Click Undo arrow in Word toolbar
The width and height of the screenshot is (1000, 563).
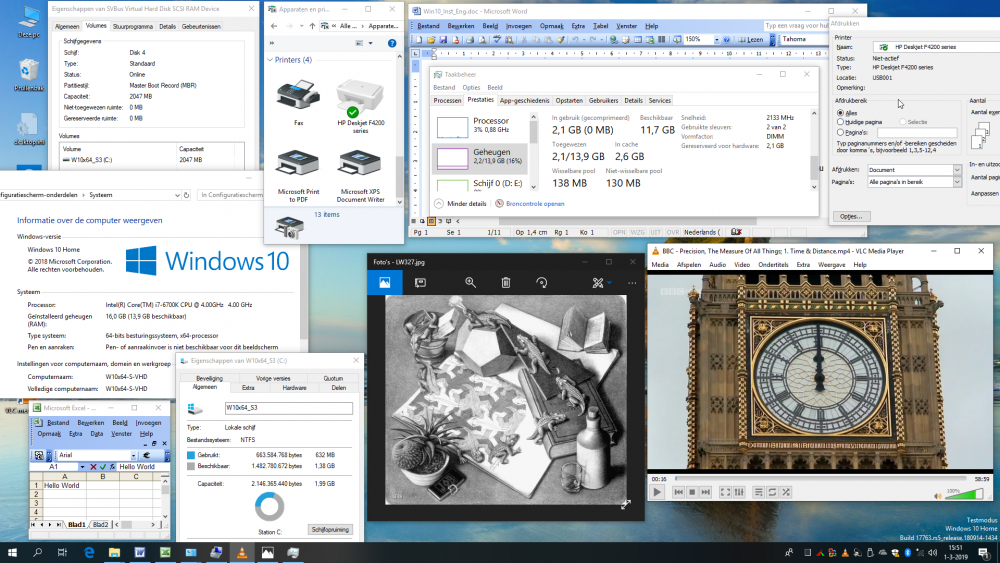tap(575, 40)
